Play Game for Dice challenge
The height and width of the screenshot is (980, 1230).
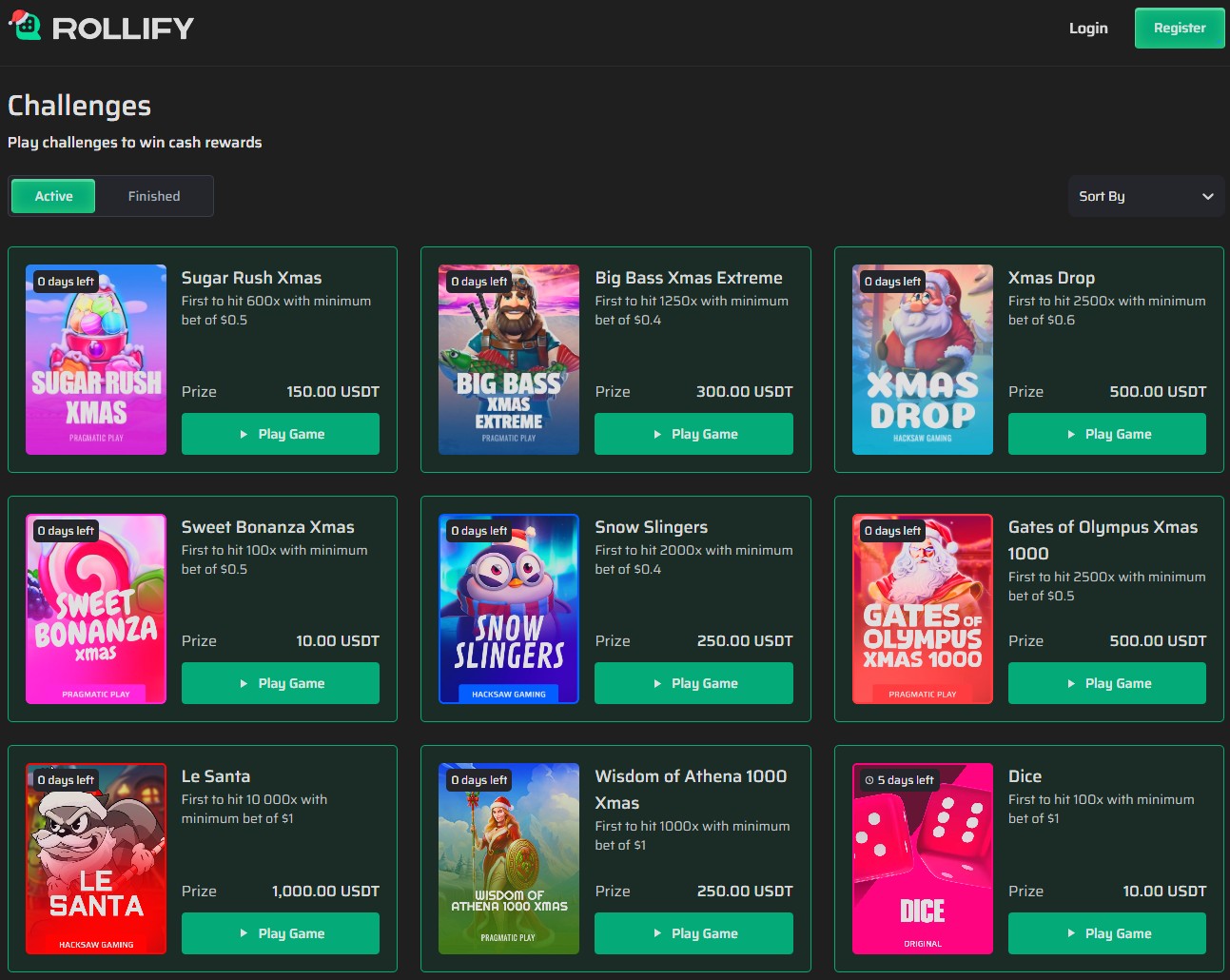(x=1107, y=933)
